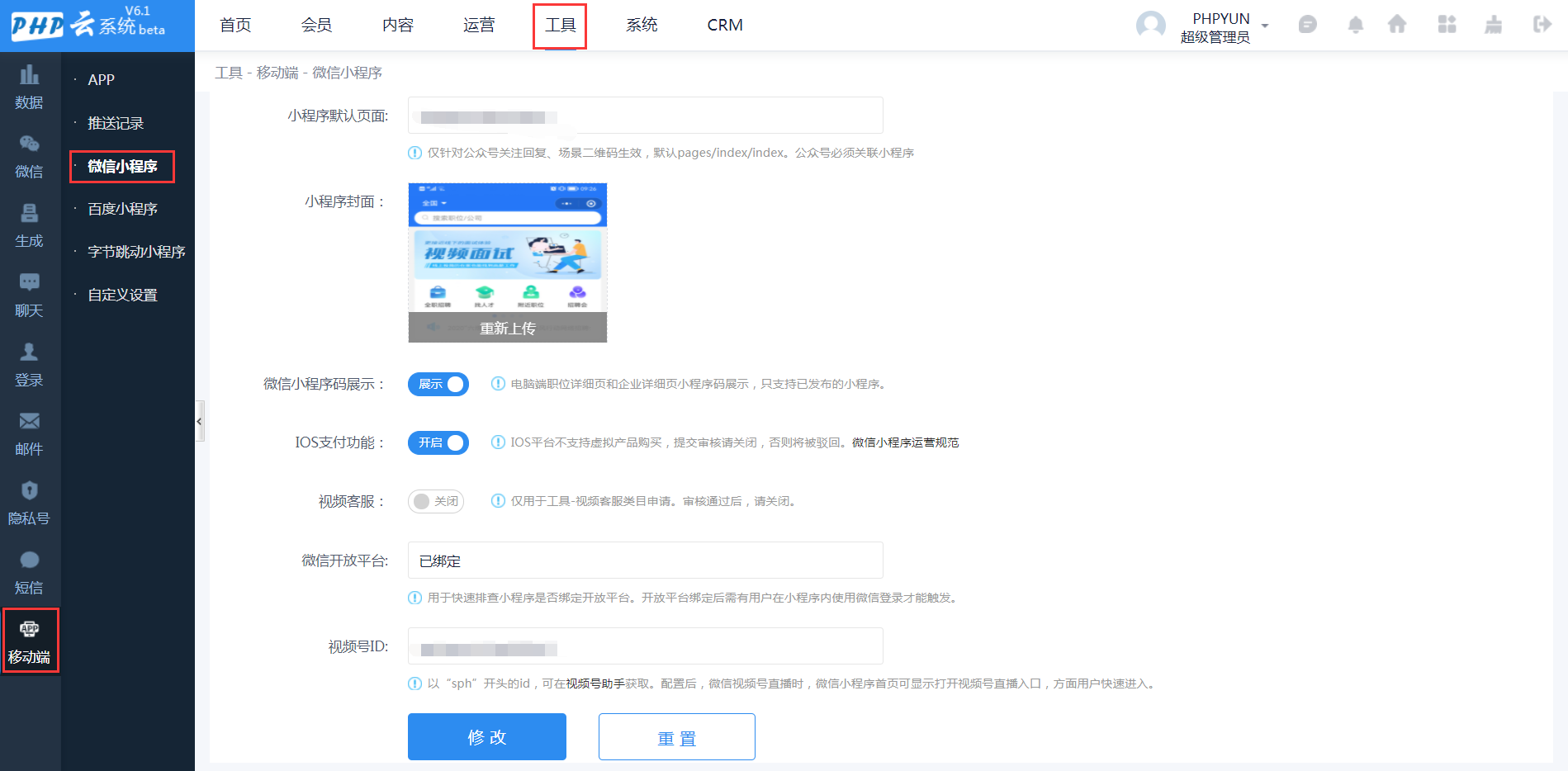The height and width of the screenshot is (771, 1568).
Task: Collapse the sidebar with the arrow handle
Action: pos(199,422)
